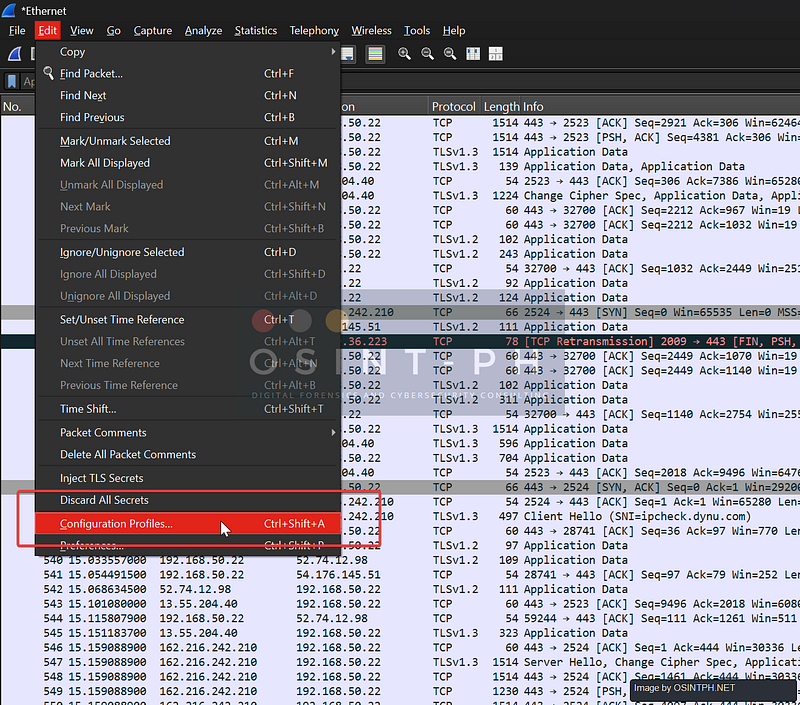Open the Help menu
The image size is (800, 705).
454,31
